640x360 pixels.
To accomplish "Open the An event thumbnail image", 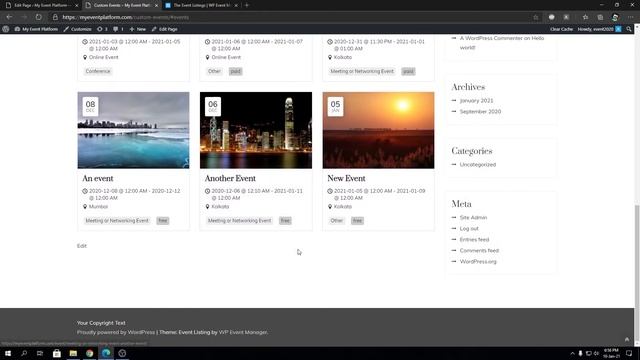I will coord(133,130).
